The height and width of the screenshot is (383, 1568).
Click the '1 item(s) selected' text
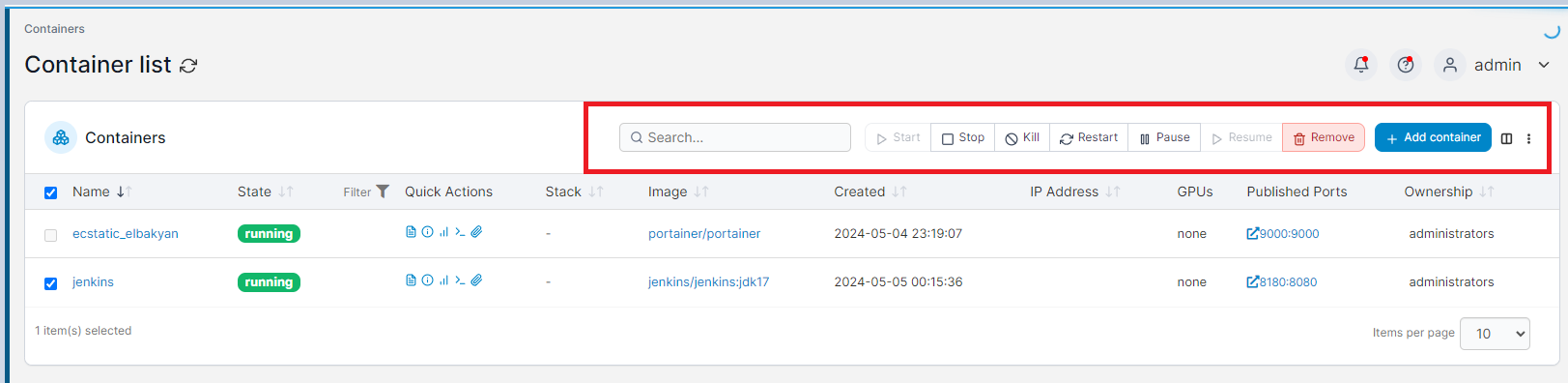click(83, 331)
